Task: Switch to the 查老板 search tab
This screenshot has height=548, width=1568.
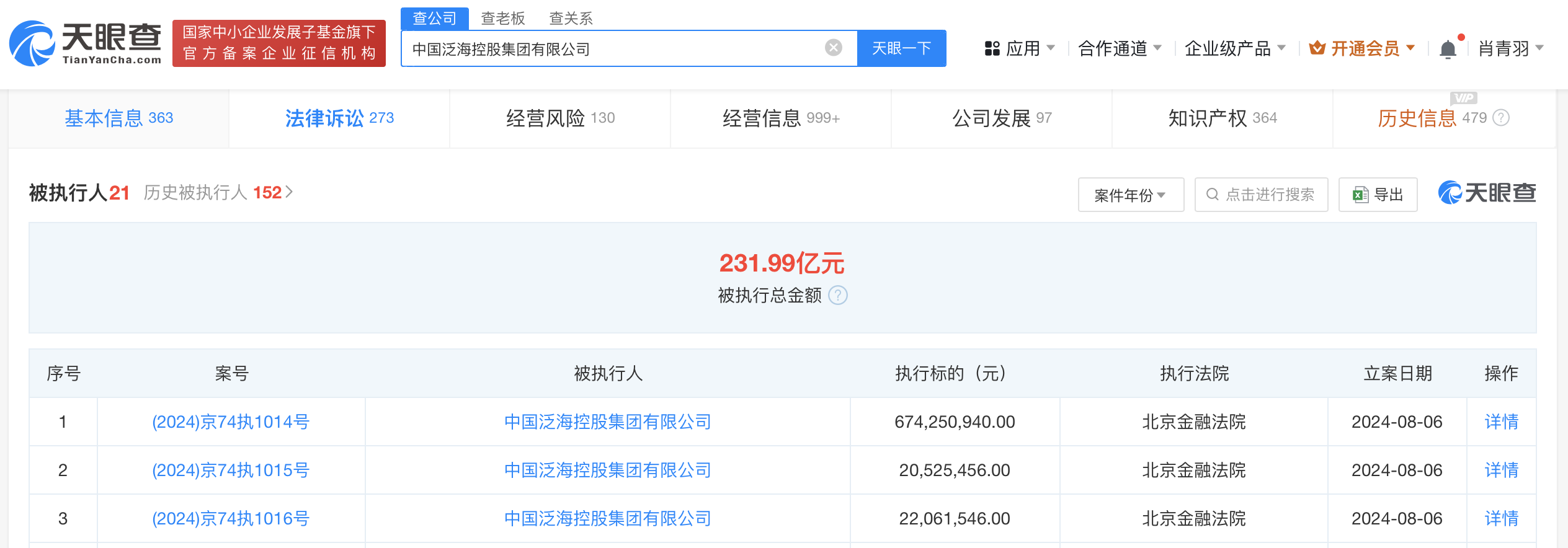Action: pos(503,18)
